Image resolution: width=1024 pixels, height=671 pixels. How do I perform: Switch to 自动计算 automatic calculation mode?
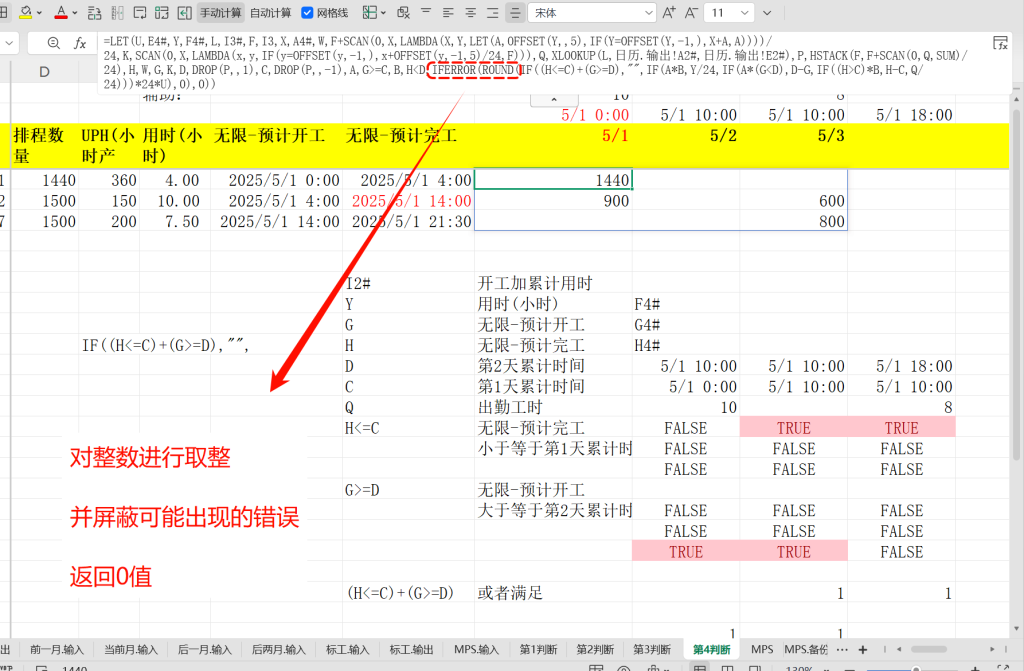click(271, 13)
